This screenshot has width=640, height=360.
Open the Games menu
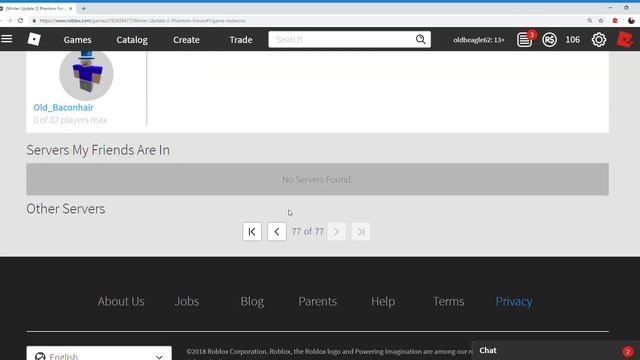click(x=77, y=40)
